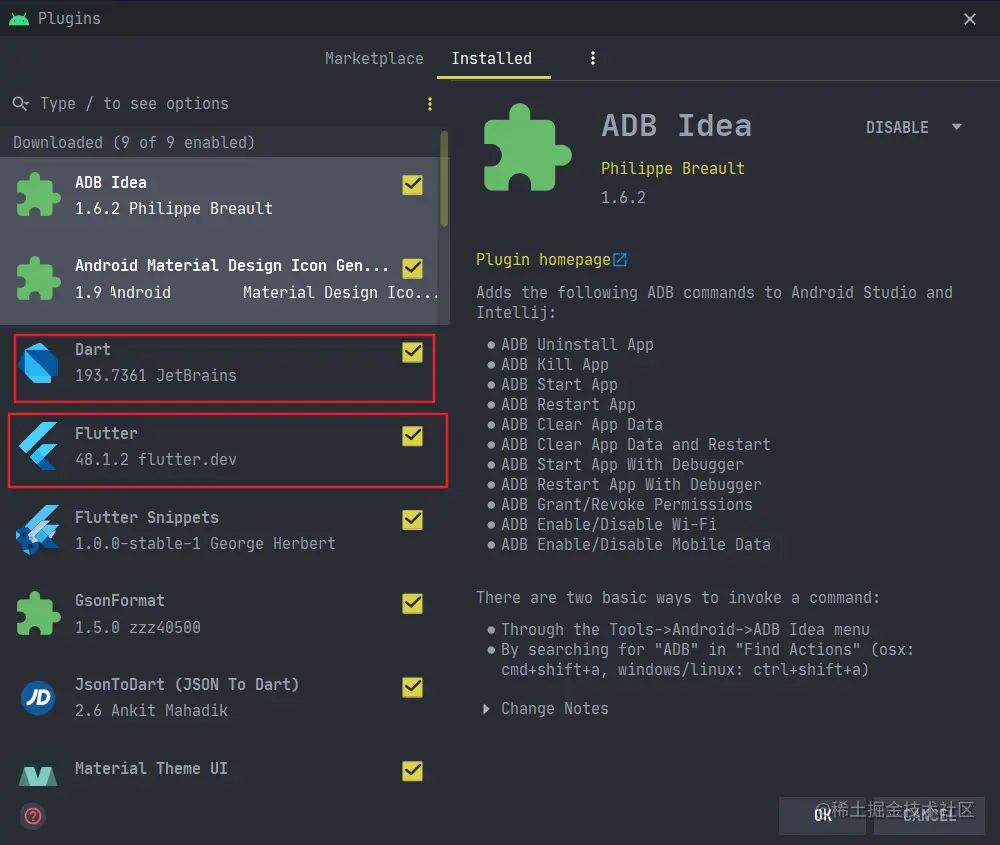This screenshot has width=1000, height=845.
Task: Close the Plugins dialog
Action: tap(970, 19)
